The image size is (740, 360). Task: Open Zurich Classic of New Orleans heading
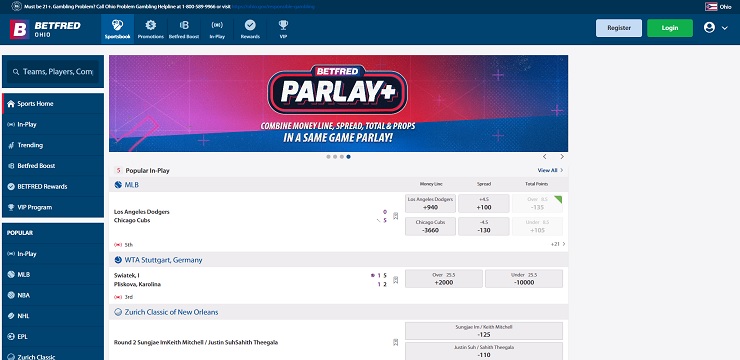pos(171,312)
